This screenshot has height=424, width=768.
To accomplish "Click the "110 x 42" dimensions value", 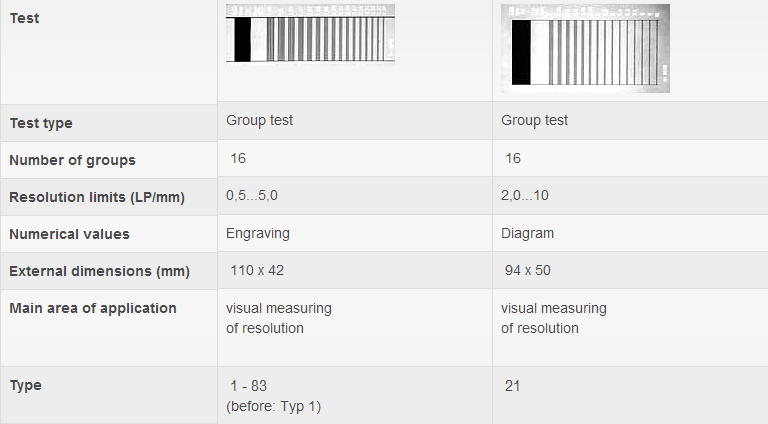I will tap(255, 270).
